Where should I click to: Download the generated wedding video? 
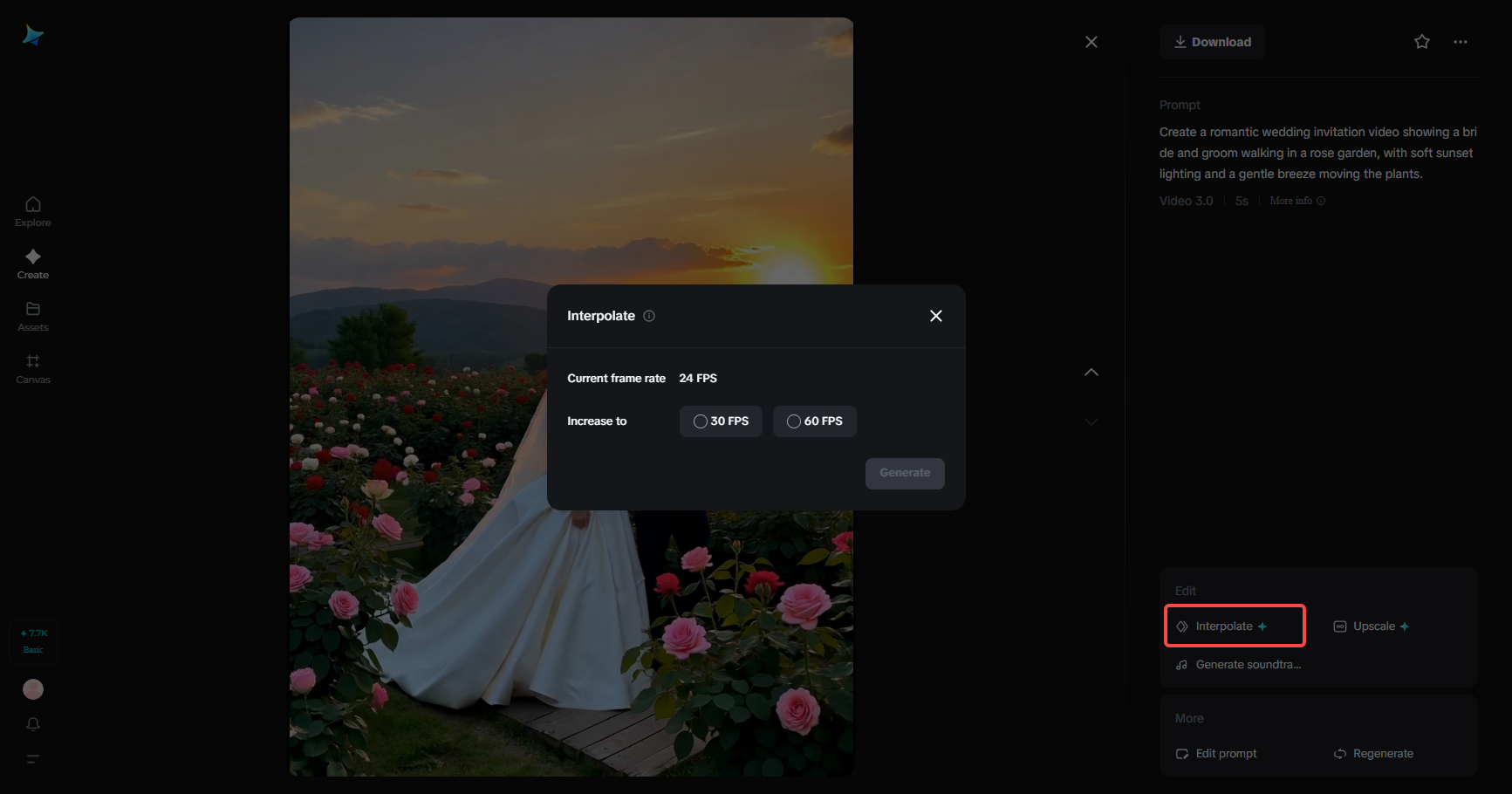tap(1211, 41)
